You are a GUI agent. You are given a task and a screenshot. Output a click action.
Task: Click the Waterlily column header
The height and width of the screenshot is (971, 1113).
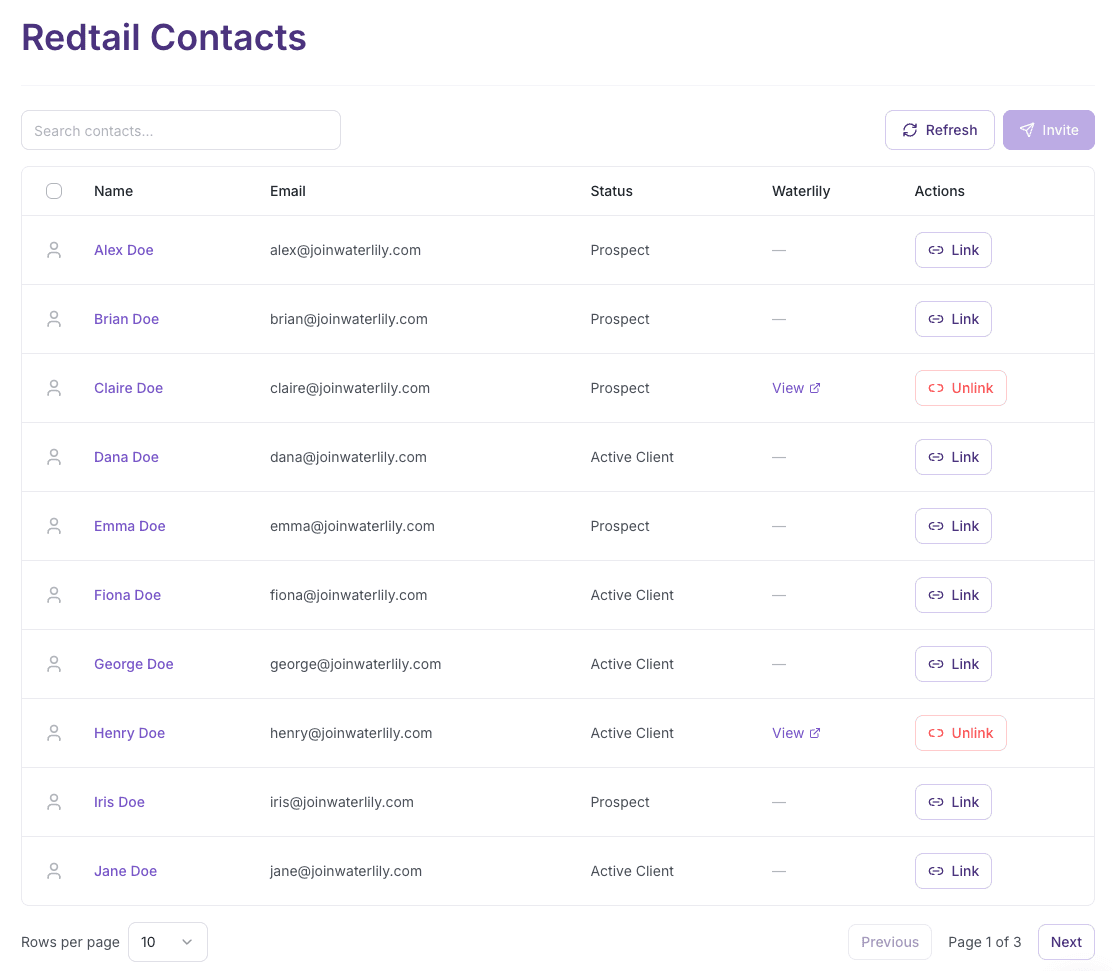tap(801, 191)
